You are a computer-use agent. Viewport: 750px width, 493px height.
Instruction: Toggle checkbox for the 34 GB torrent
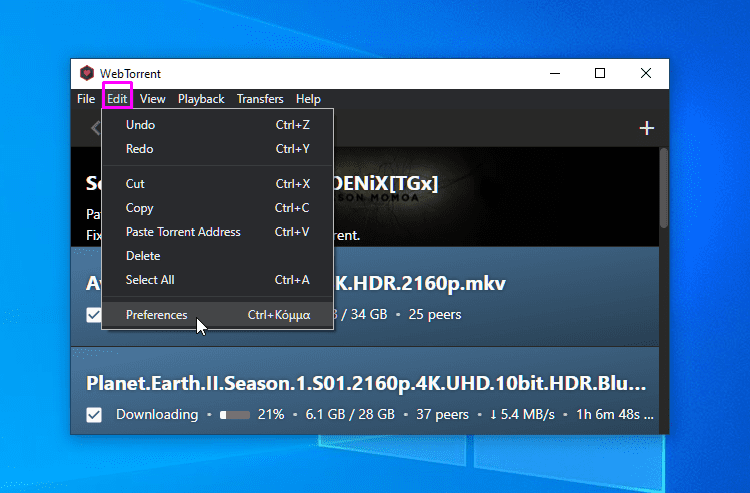(x=94, y=315)
